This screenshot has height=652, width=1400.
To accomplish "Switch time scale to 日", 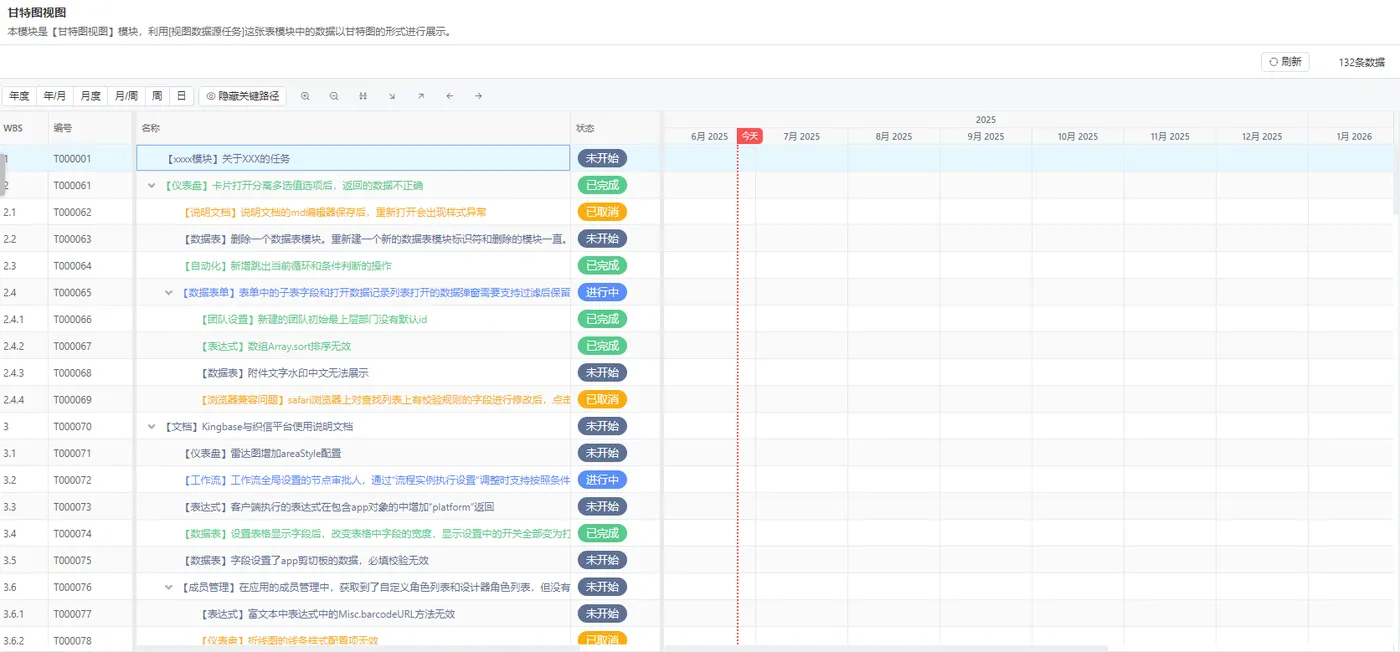I will click(x=181, y=96).
